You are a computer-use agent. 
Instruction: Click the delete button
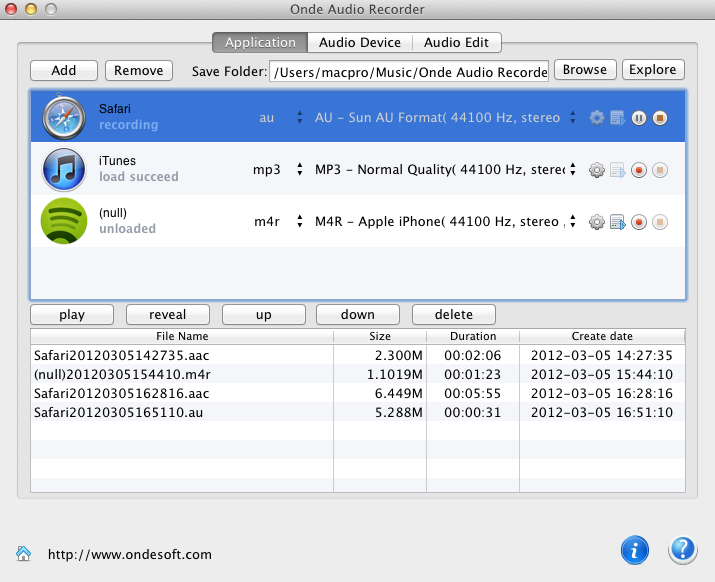[x=454, y=315]
